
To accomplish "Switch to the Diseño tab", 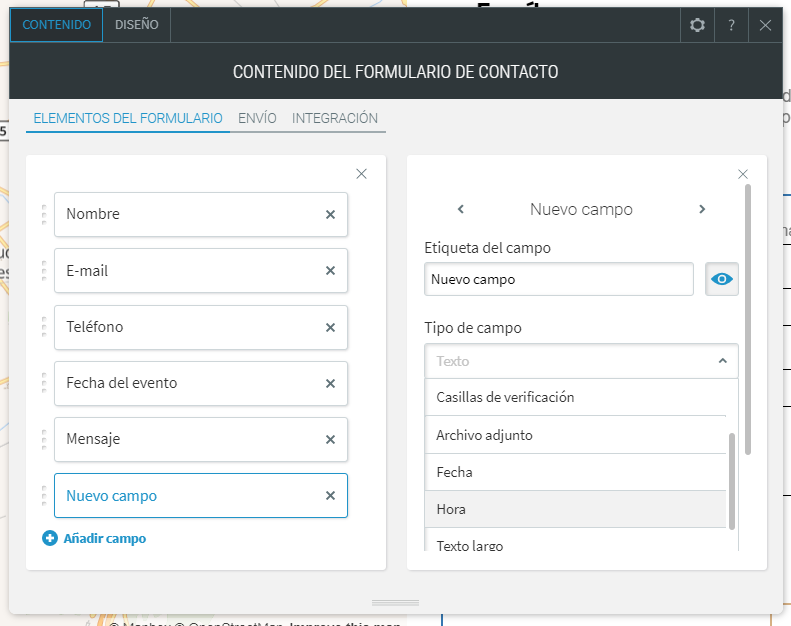I will pyautogui.click(x=137, y=25).
